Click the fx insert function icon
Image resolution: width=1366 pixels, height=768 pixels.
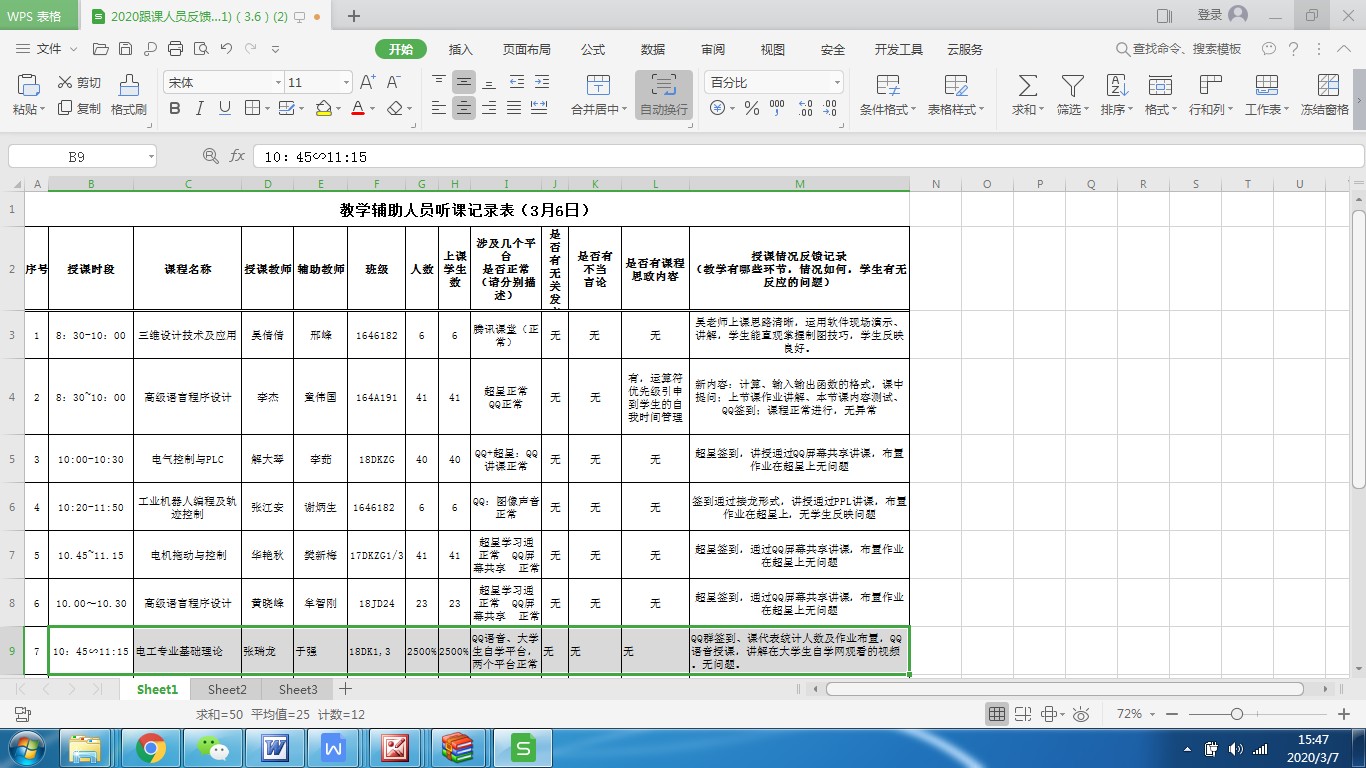click(x=237, y=157)
